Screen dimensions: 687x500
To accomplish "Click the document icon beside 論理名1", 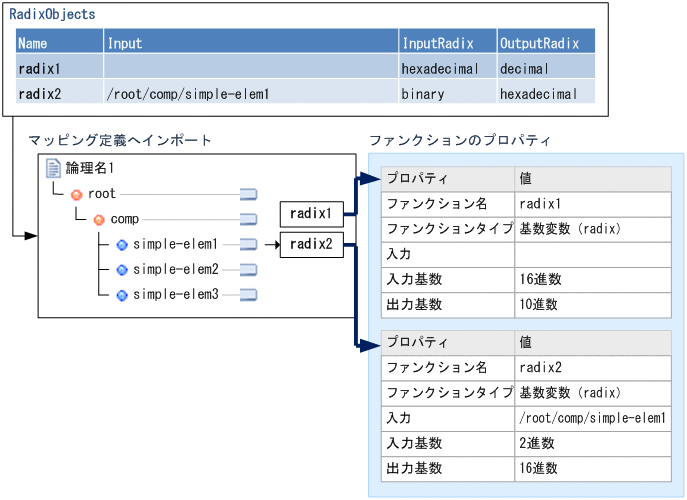I will (x=54, y=168).
